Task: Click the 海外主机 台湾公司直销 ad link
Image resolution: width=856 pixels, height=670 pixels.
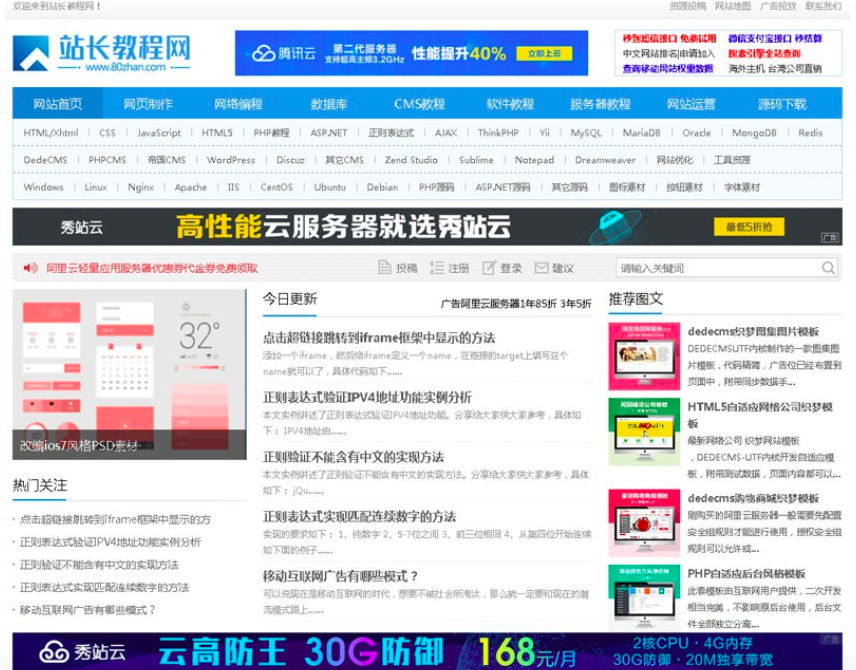Action: [x=775, y=69]
